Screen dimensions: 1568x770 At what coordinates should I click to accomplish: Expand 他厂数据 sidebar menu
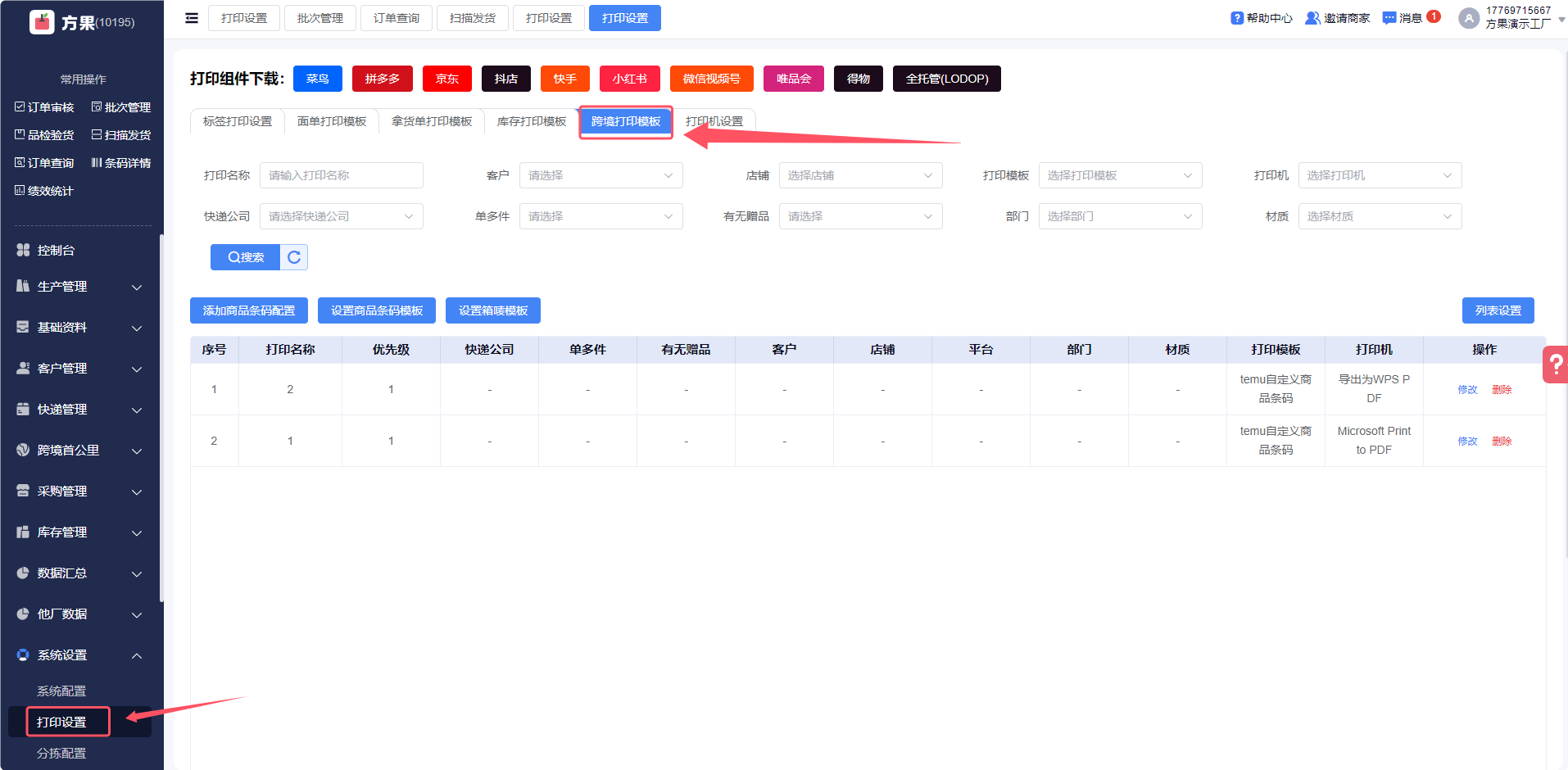coord(80,614)
